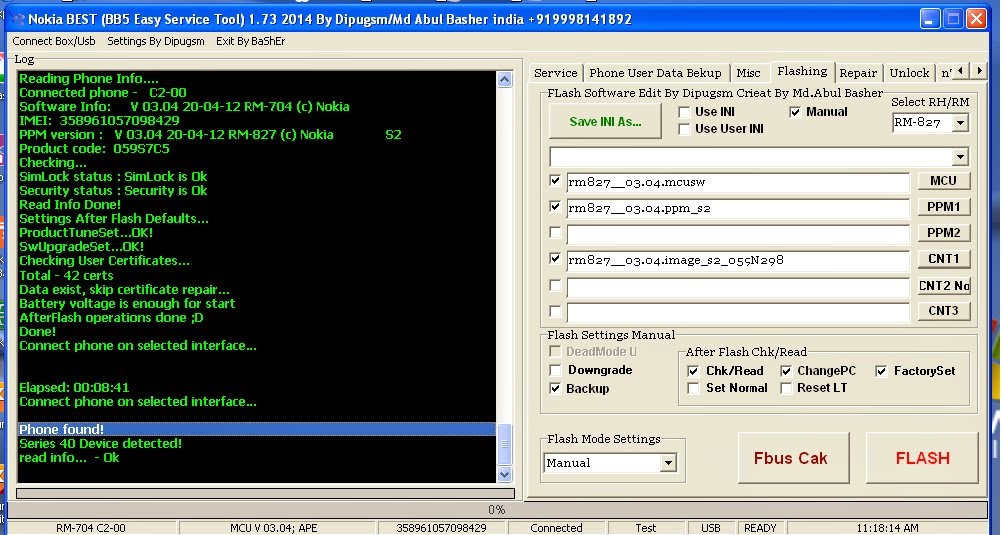This screenshot has height=535, width=1002.
Task: Click the IMEI line in the log
Action: pyautogui.click(x=99, y=121)
